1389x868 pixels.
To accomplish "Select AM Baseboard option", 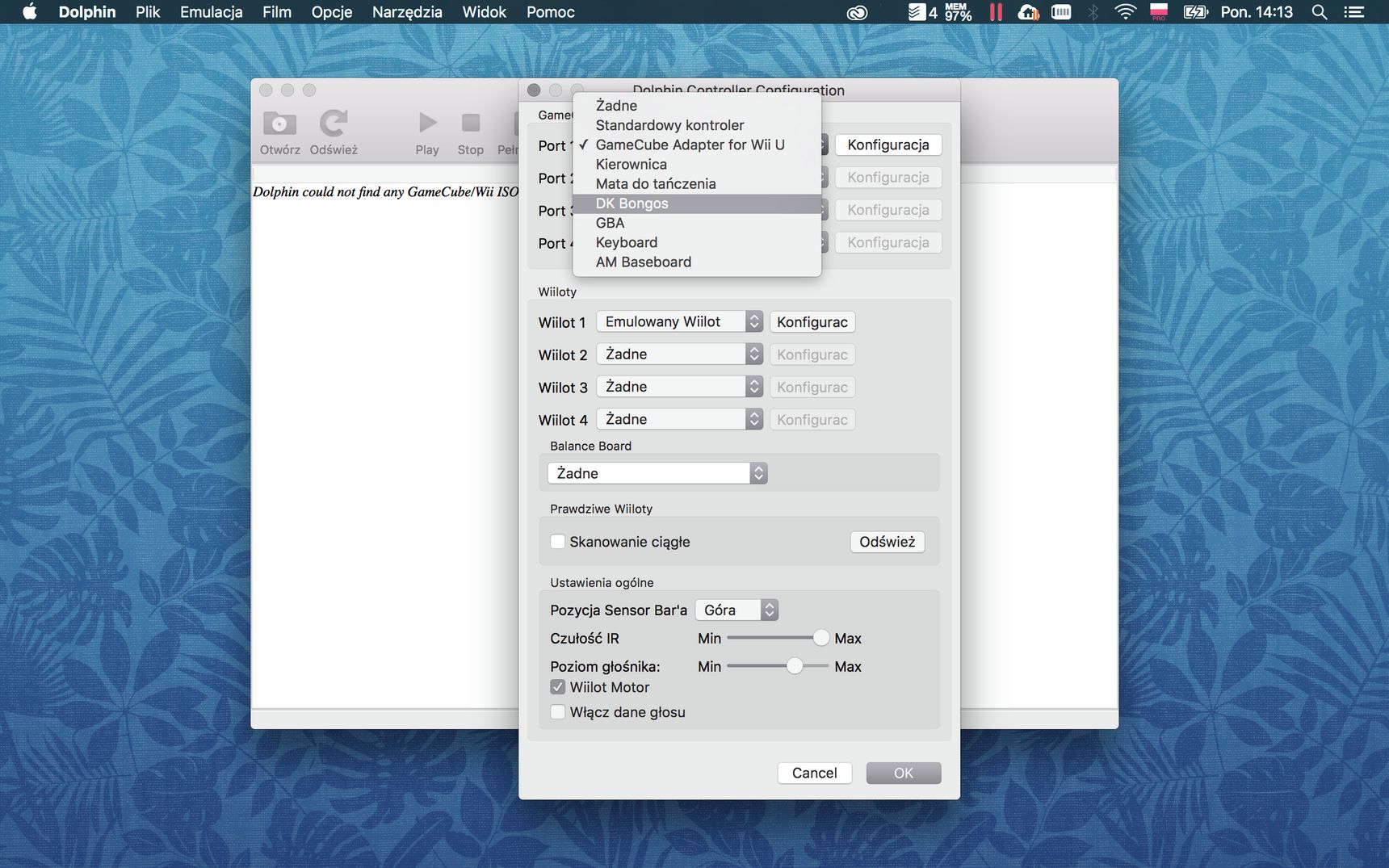I will (x=697, y=262).
